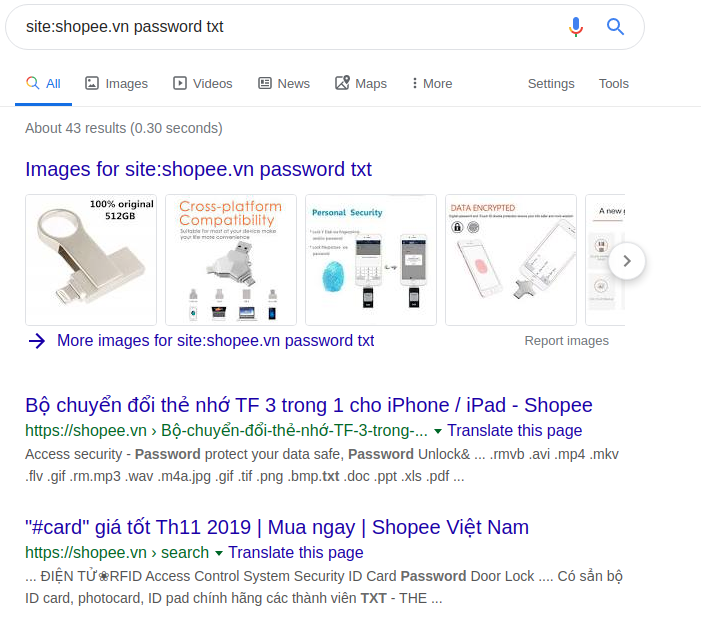Open the Personal Security fingerprint image
Viewport: 701px width, 627px height.
tap(371, 260)
